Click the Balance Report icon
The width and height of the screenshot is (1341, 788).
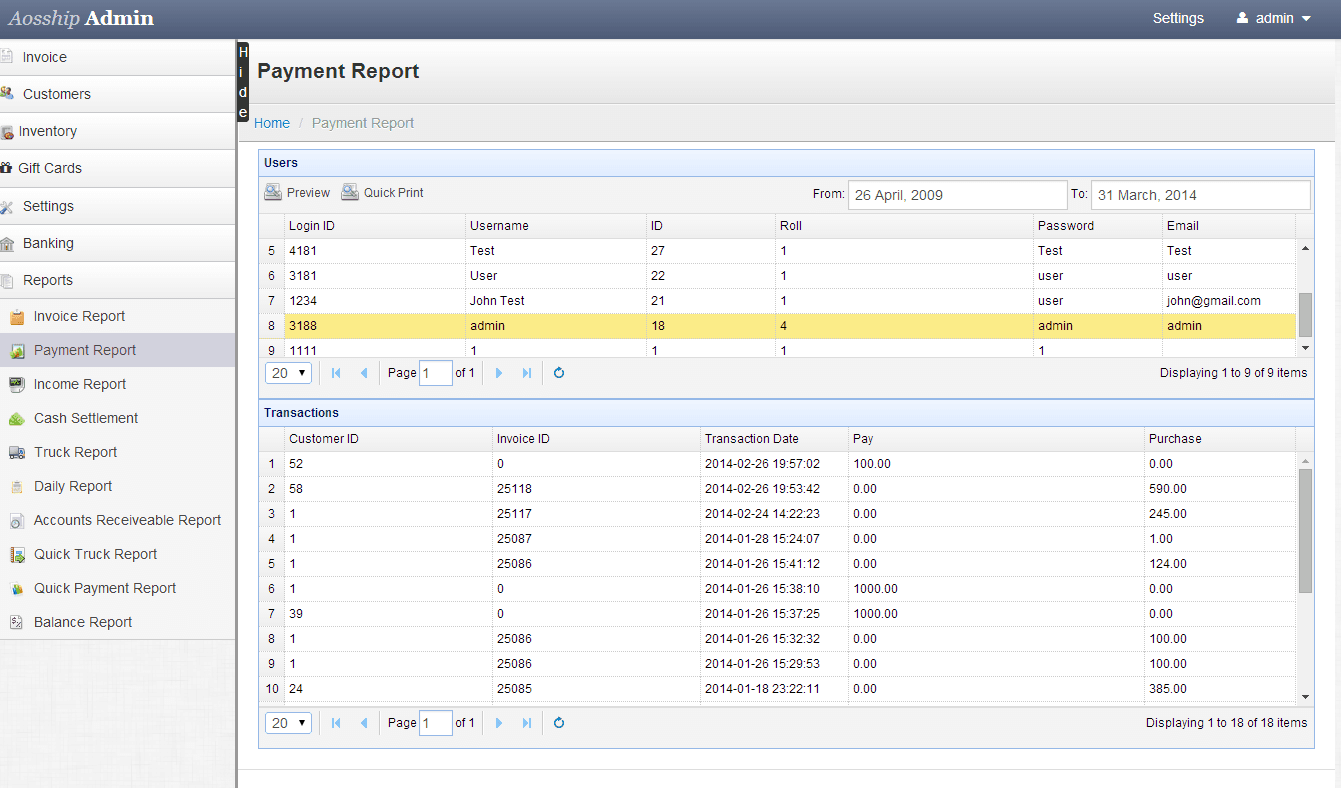pos(16,622)
